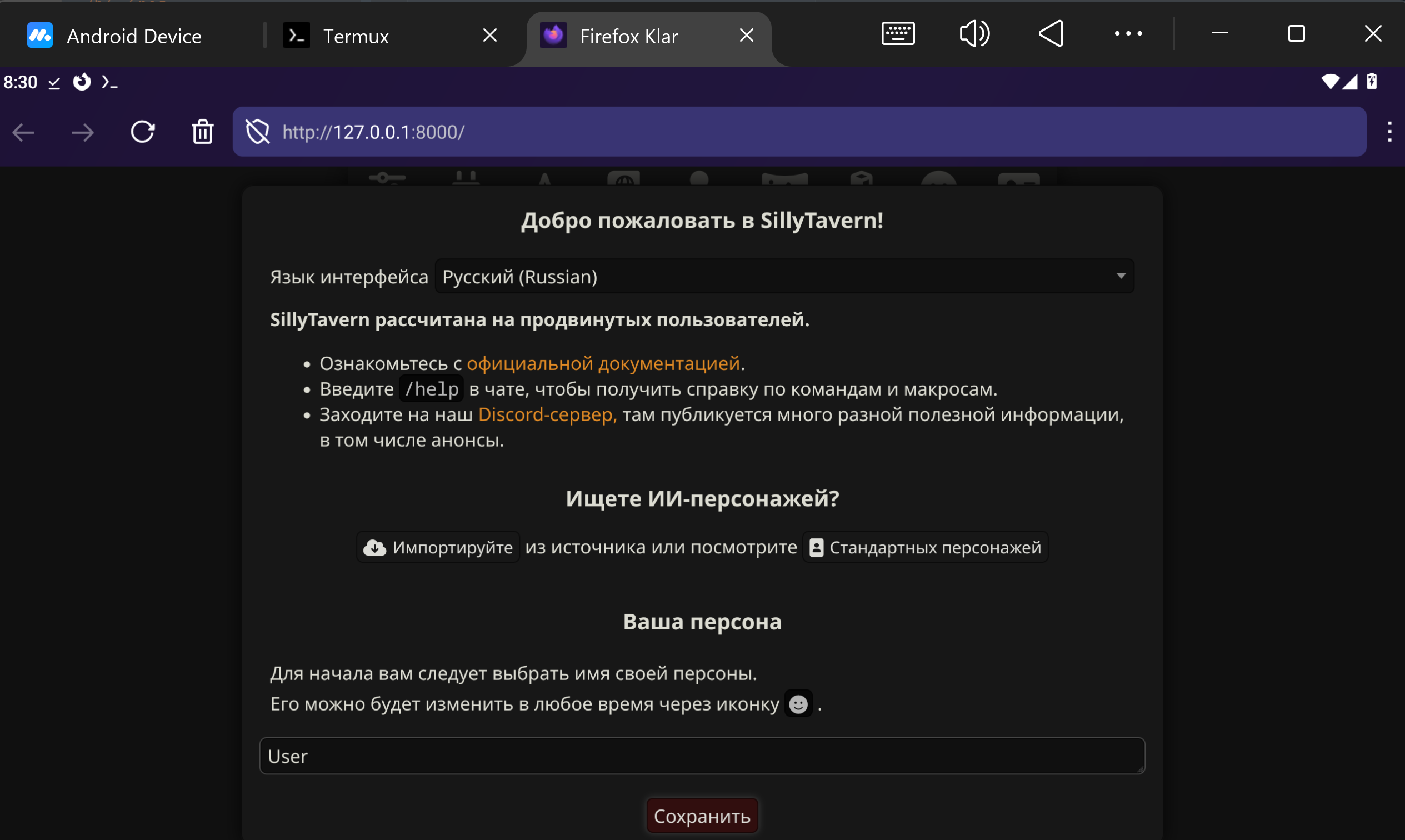Erase browsing history with trash icon

pyautogui.click(x=202, y=132)
